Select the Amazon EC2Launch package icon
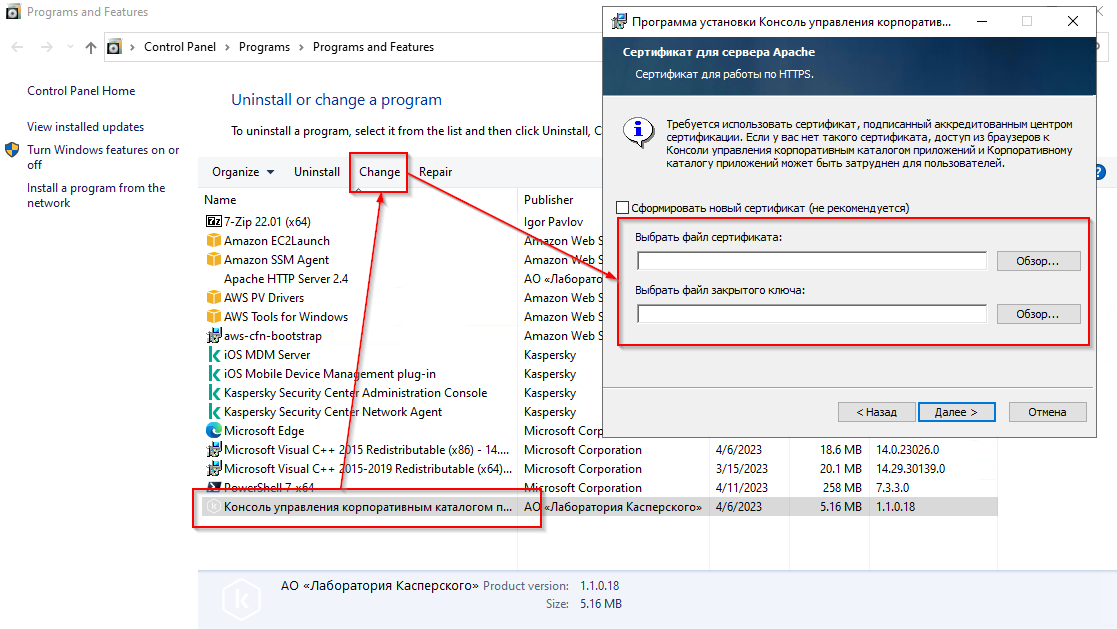Image resolution: width=1117 pixels, height=629 pixels. (213, 241)
